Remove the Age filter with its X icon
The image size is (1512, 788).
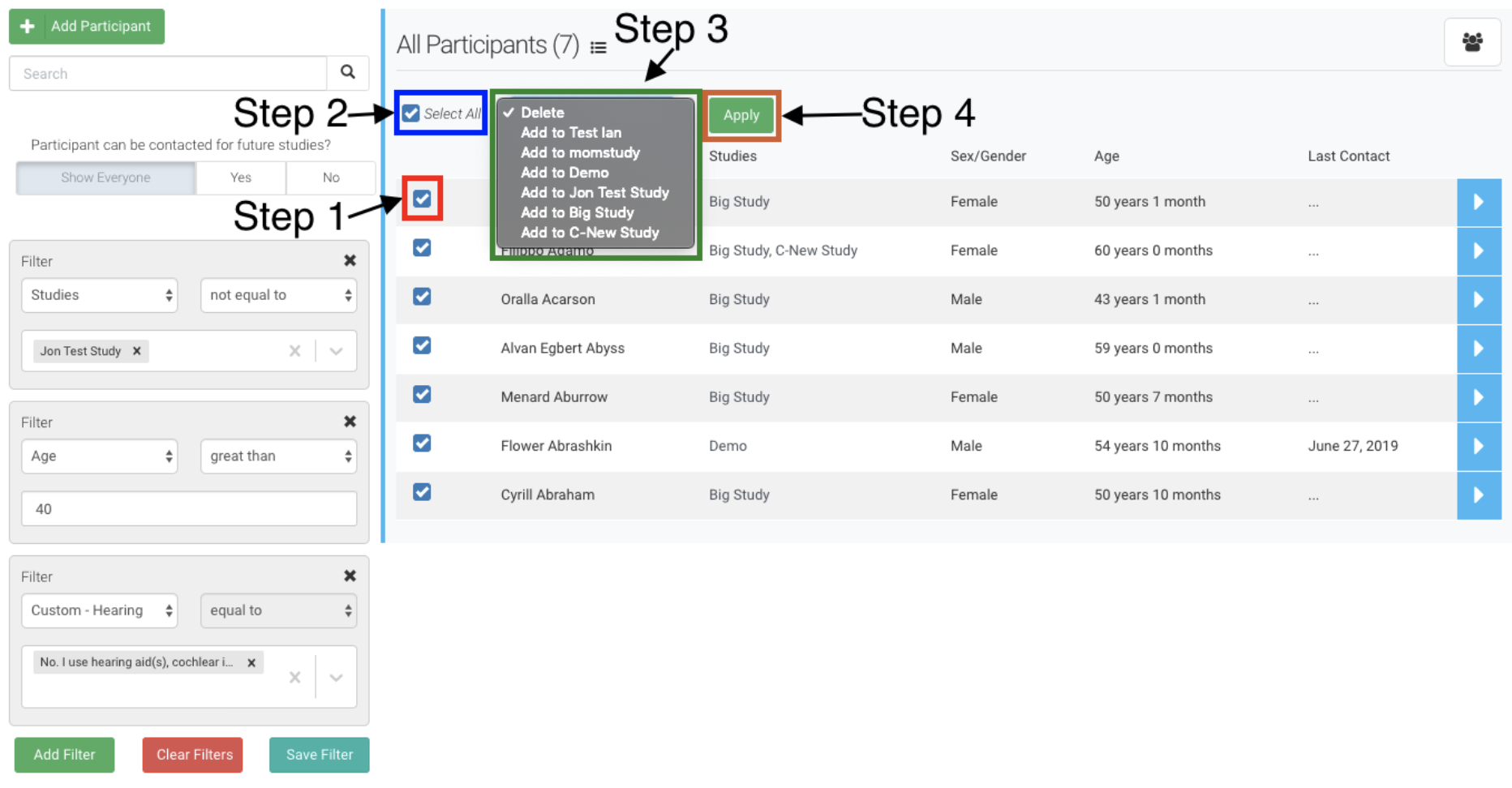click(350, 422)
